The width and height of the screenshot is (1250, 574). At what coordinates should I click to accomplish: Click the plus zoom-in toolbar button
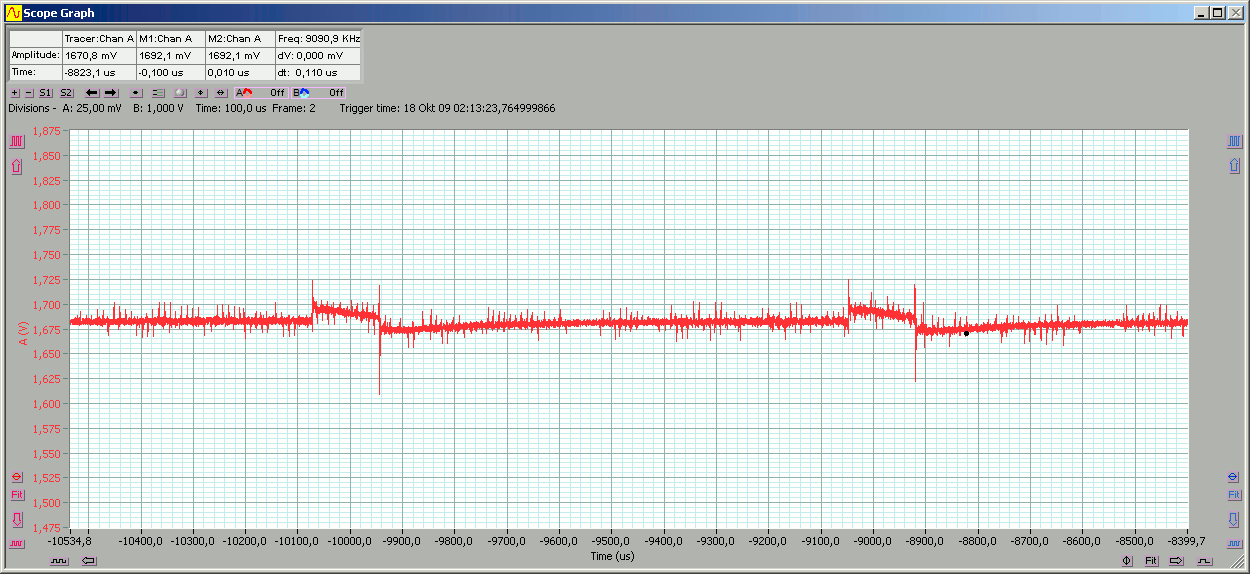15,92
